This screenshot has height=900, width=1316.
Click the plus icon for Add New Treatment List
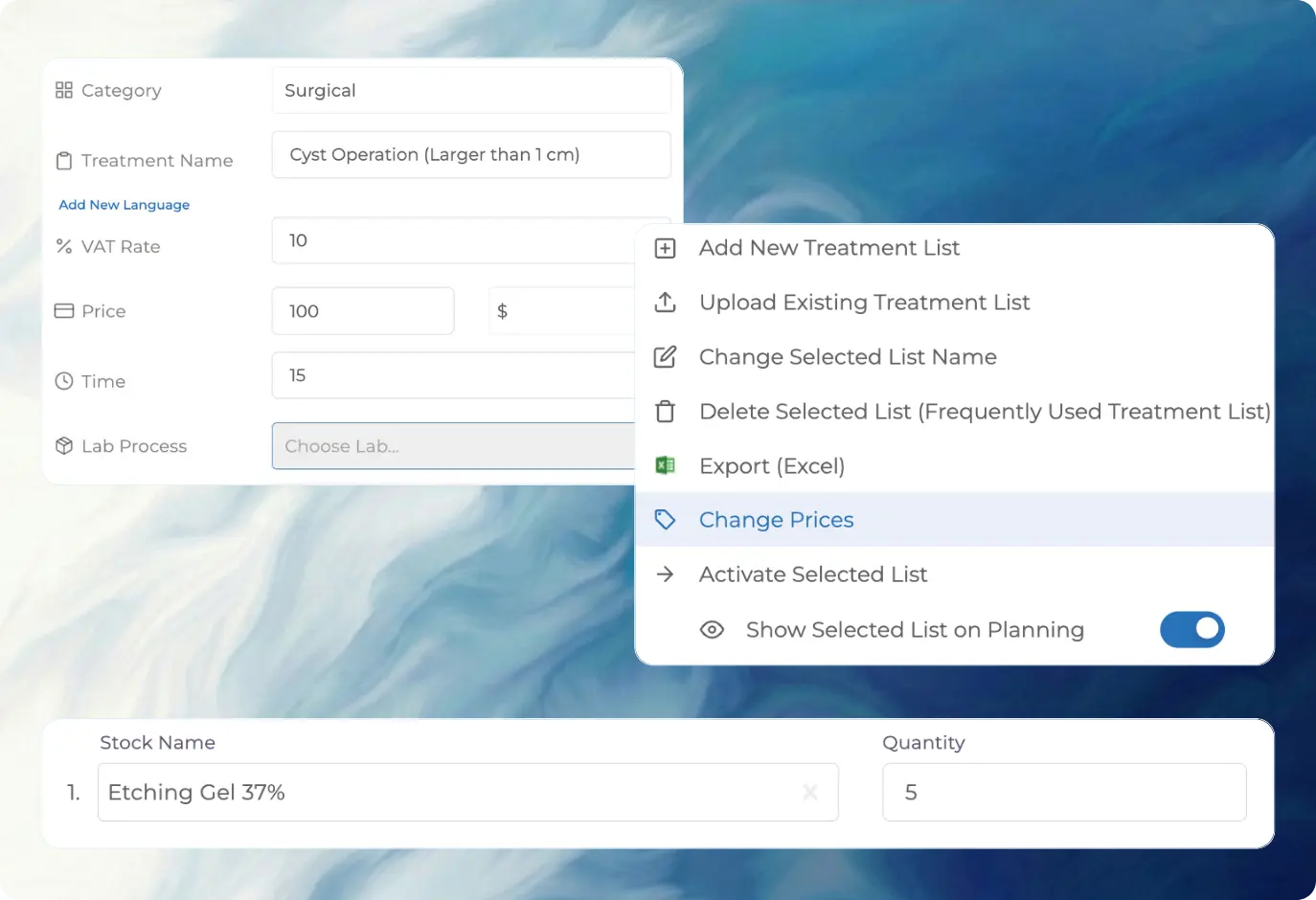click(x=666, y=248)
